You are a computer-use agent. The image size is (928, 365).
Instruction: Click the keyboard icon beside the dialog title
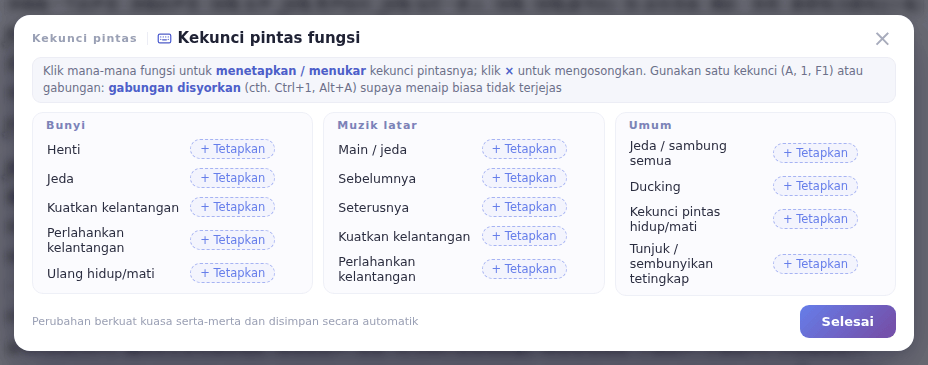coord(164,38)
